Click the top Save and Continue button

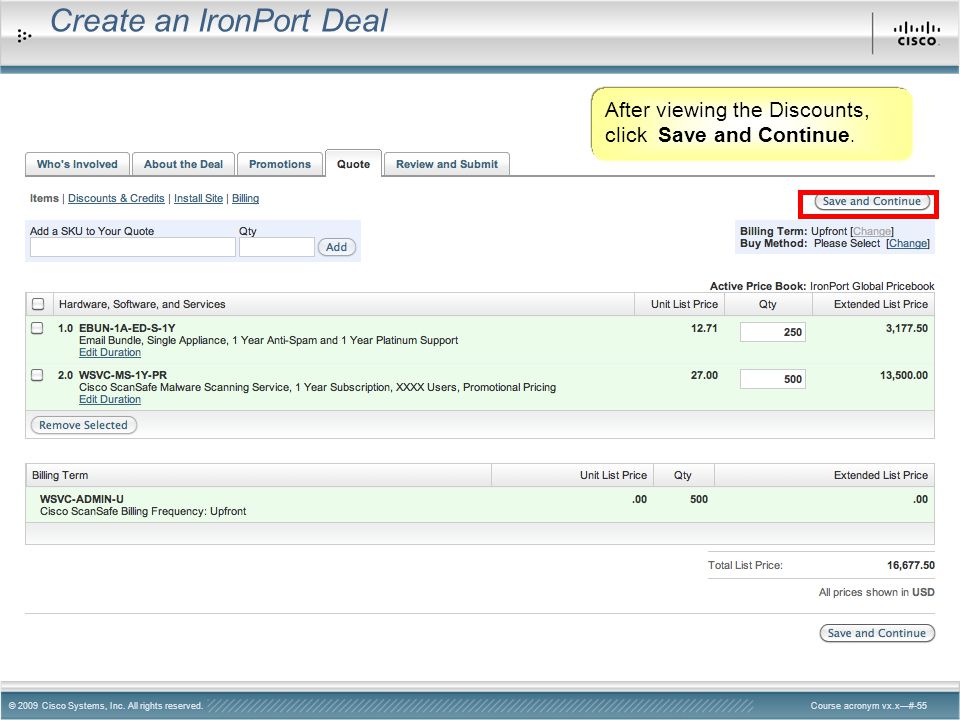(x=871, y=201)
